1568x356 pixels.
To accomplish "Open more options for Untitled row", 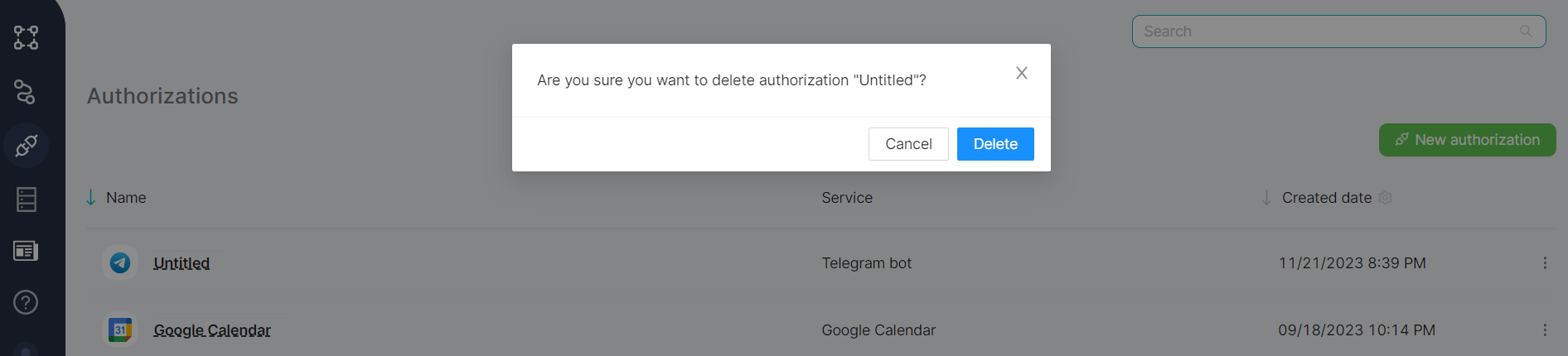I will click(1545, 263).
